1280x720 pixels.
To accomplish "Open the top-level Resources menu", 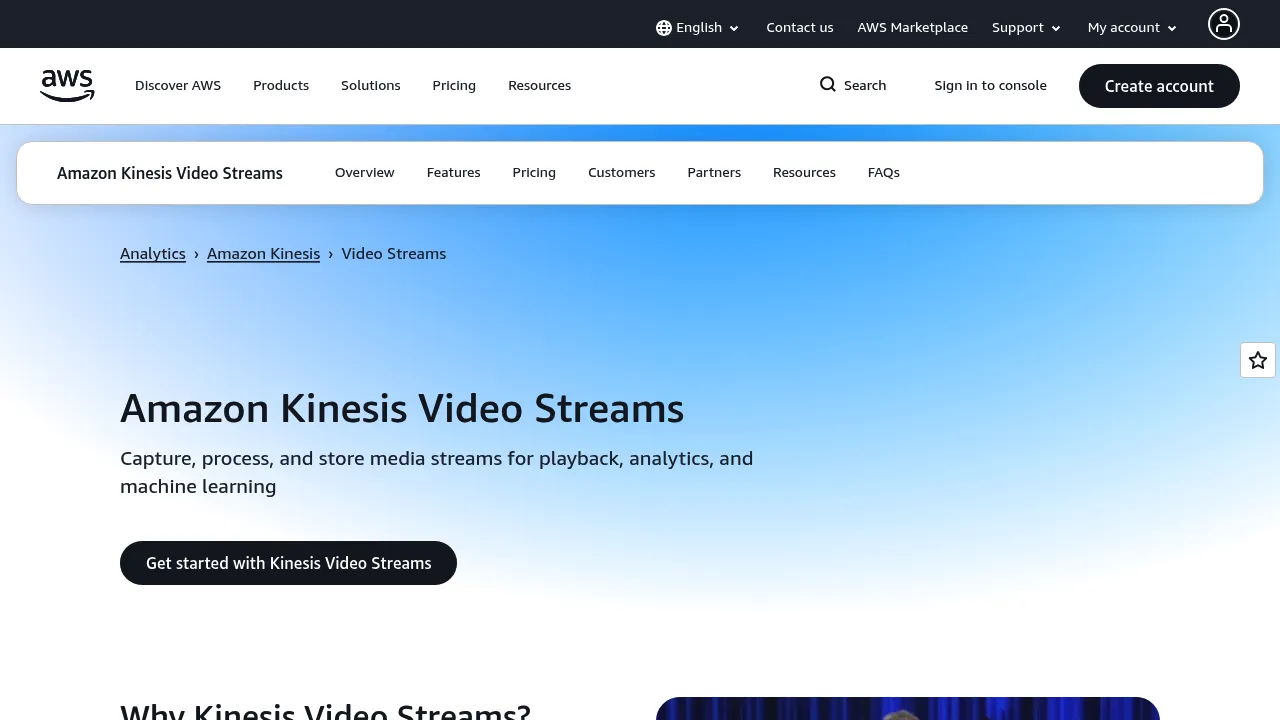I will pyautogui.click(x=540, y=86).
